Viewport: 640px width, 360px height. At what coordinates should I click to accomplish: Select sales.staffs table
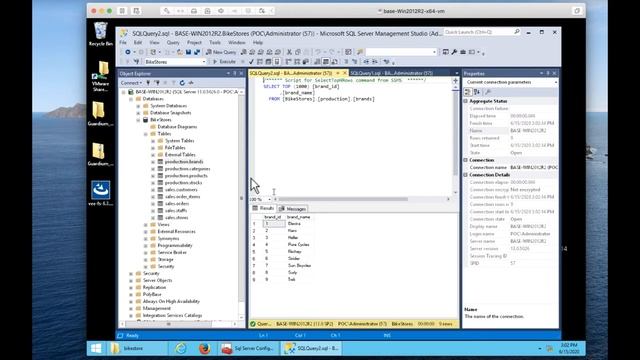click(176, 211)
